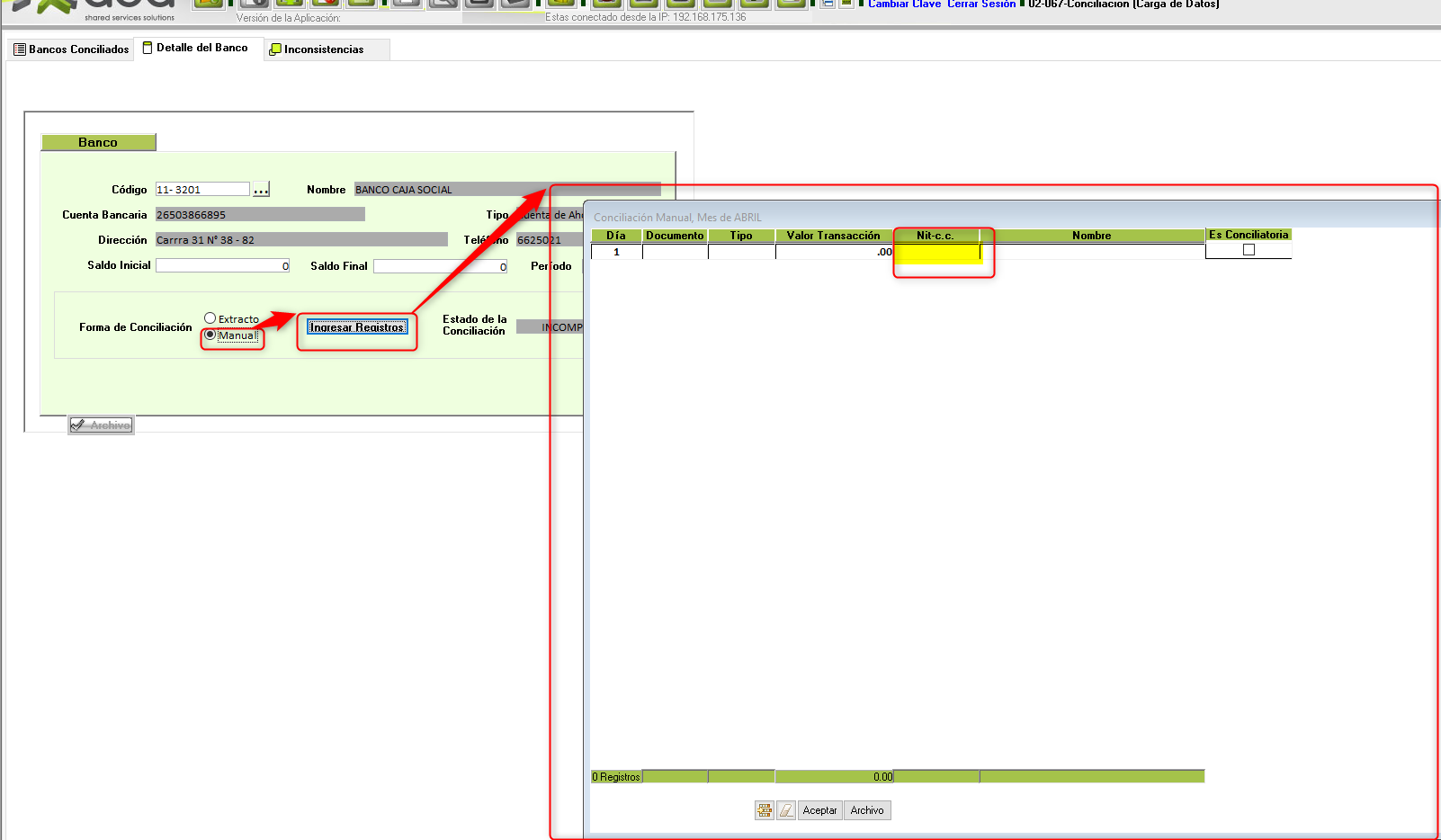Click the Documento cell in row 1

tap(675, 253)
